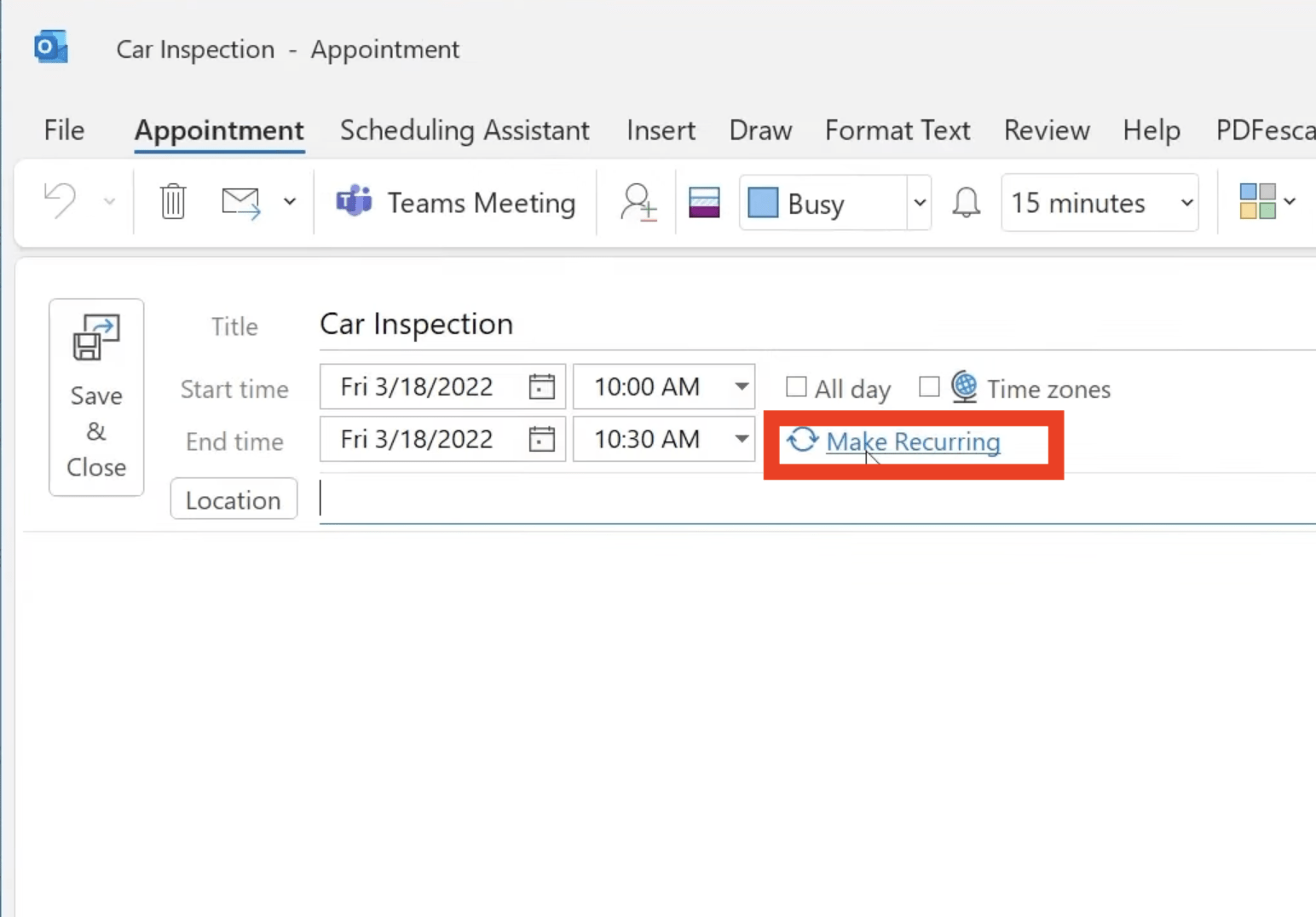Click the Make Recurring link
This screenshot has width=1316, height=917.
click(x=913, y=441)
